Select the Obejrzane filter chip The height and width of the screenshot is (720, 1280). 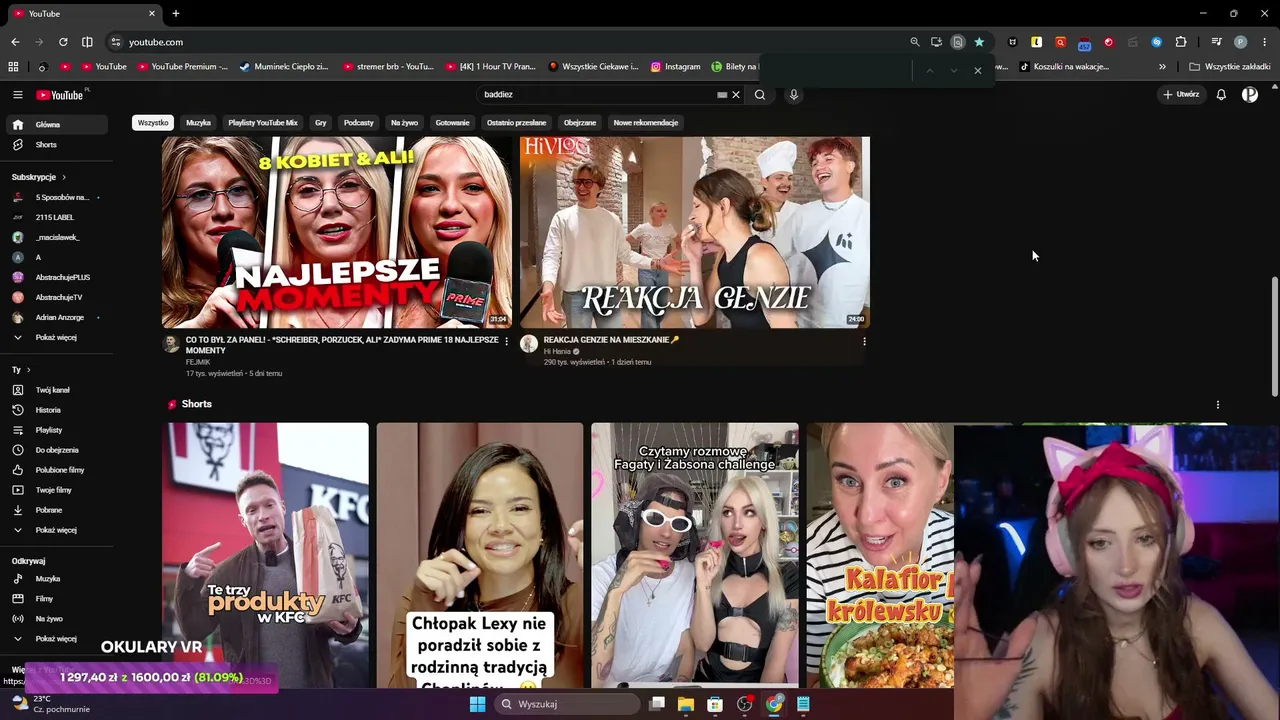580,123
